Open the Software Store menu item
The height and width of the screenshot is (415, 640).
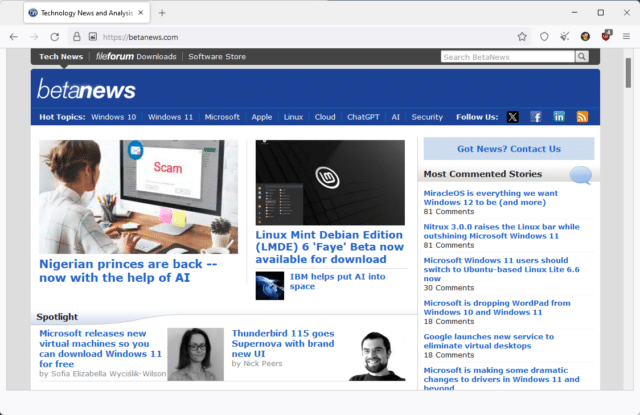[x=217, y=57]
